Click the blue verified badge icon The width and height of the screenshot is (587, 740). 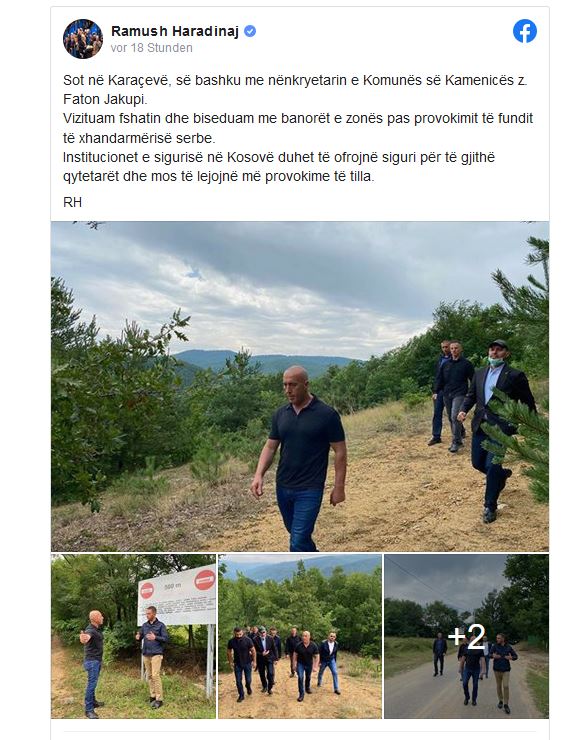(250, 32)
